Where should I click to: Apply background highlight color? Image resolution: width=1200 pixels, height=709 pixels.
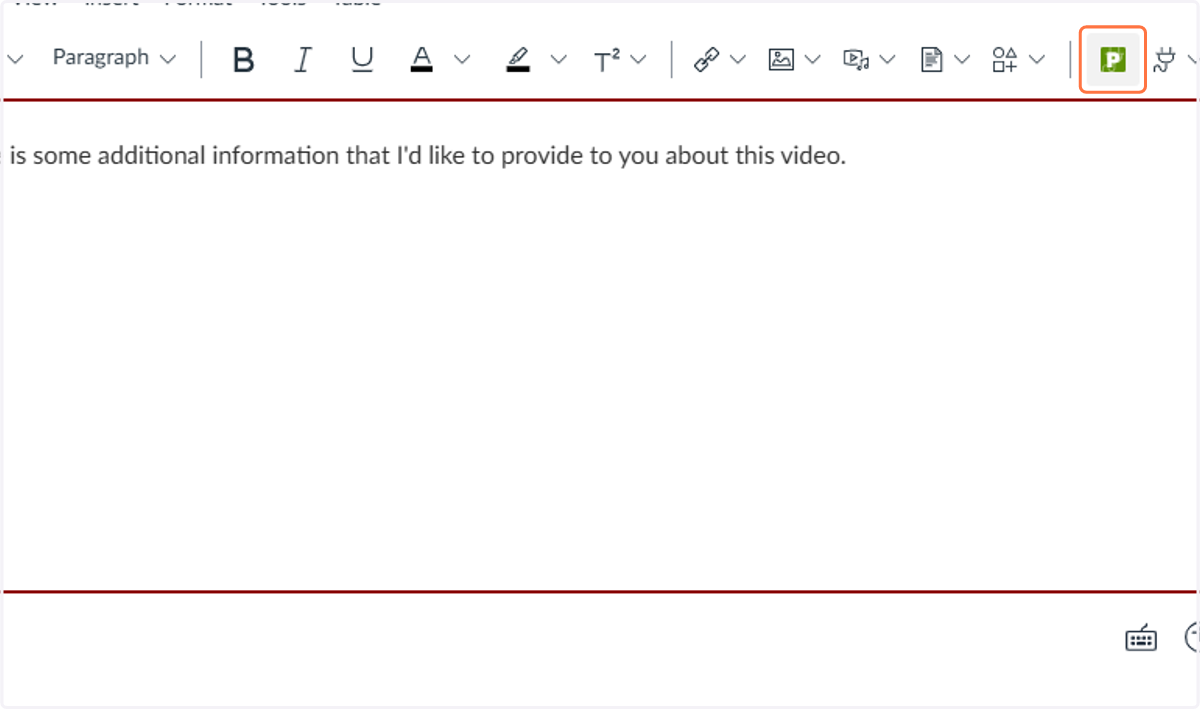pyautogui.click(x=518, y=60)
